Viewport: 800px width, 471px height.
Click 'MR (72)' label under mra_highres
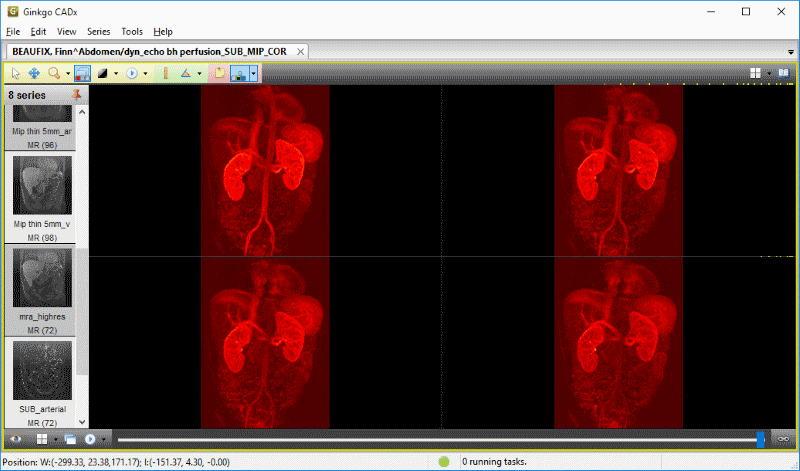coord(42,330)
